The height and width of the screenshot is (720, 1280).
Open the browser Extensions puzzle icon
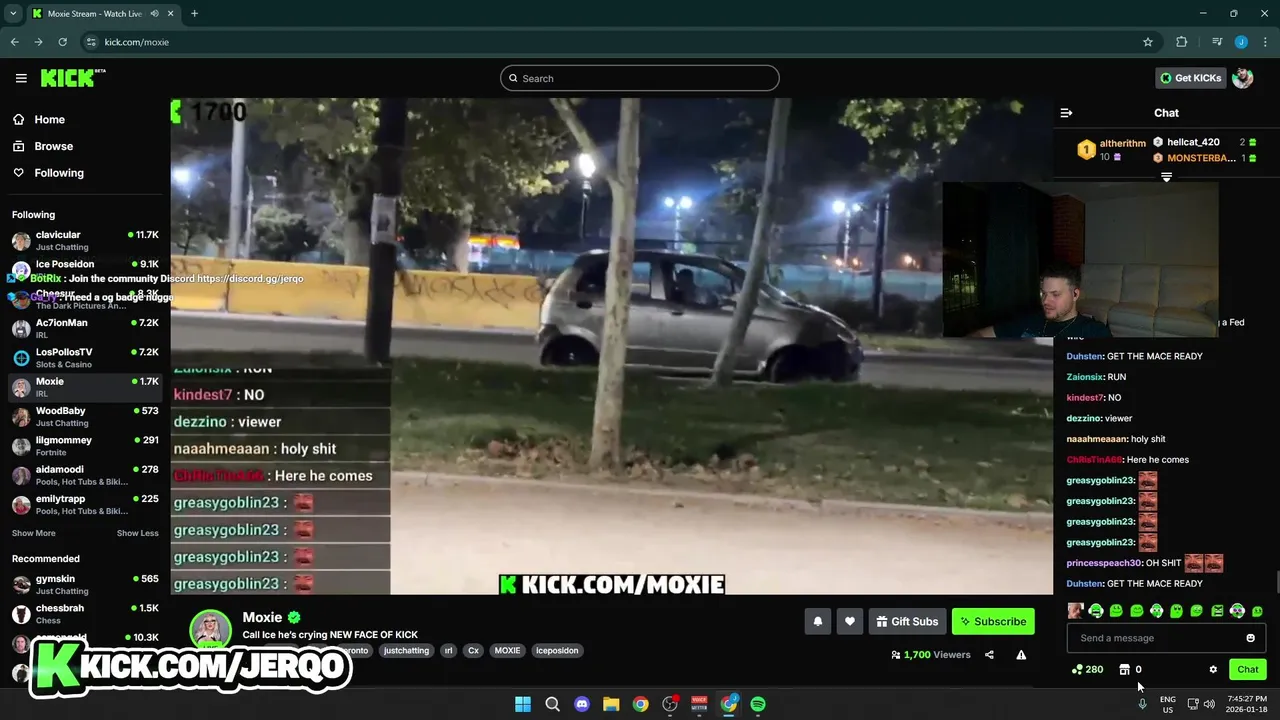(x=1182, y=42)
